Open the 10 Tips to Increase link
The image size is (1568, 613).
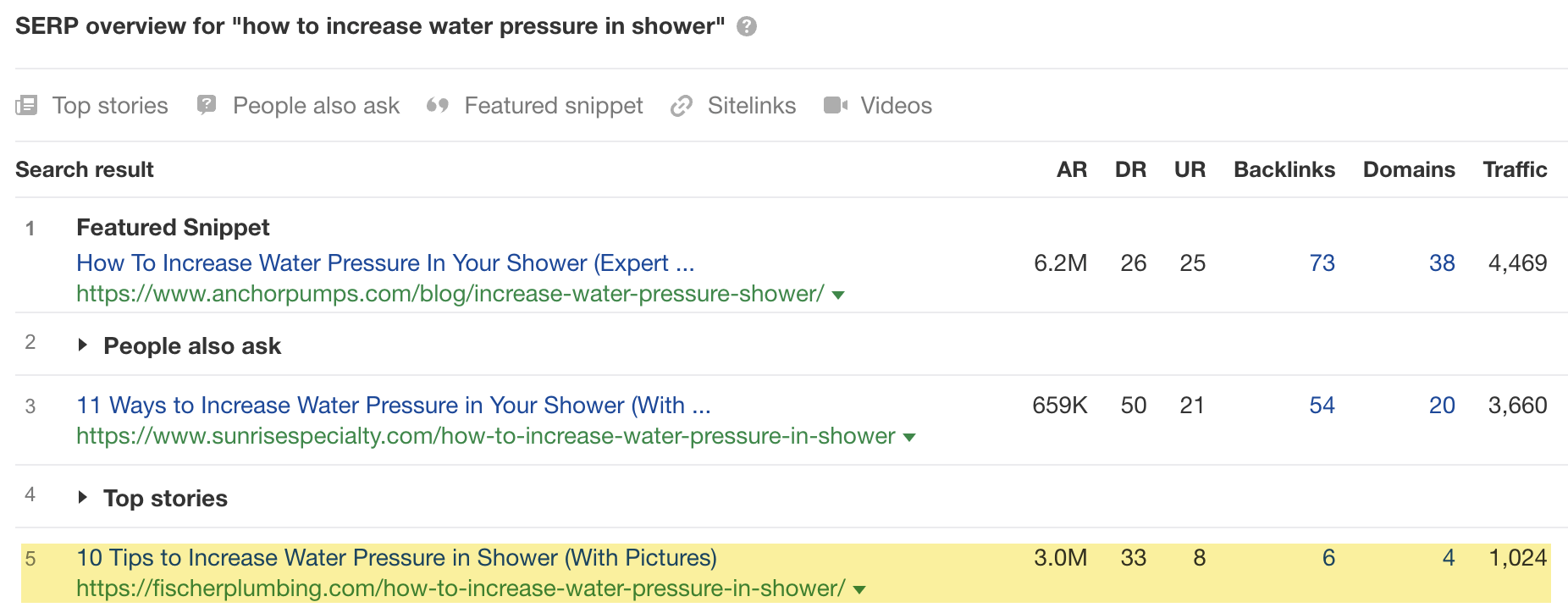[x=396, y=558]
